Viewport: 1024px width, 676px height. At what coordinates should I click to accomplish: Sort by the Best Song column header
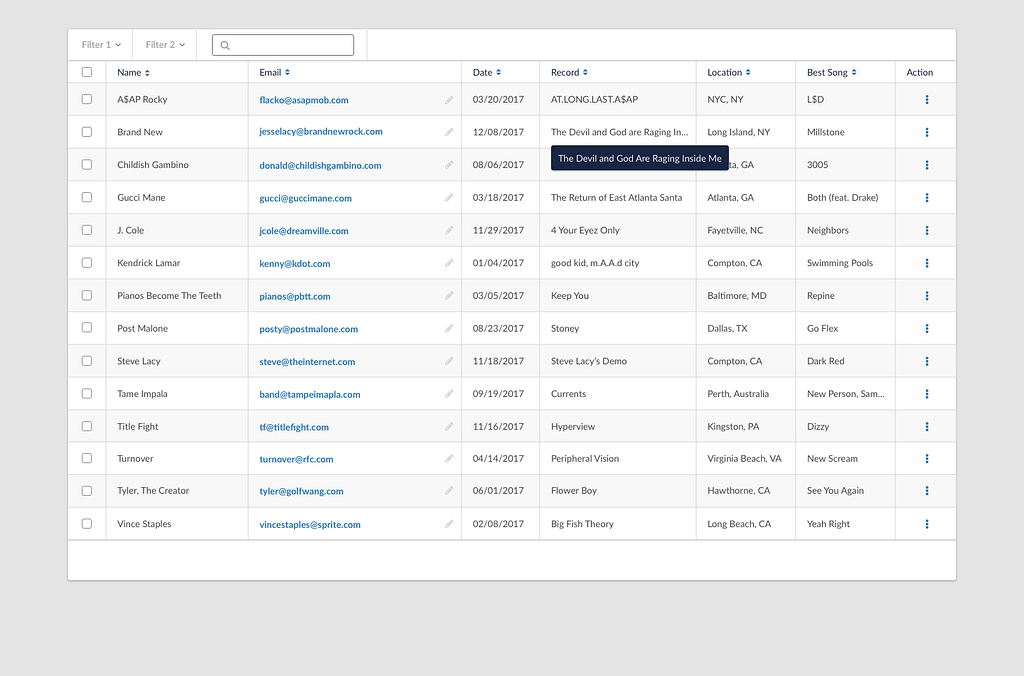pos(831,72)
